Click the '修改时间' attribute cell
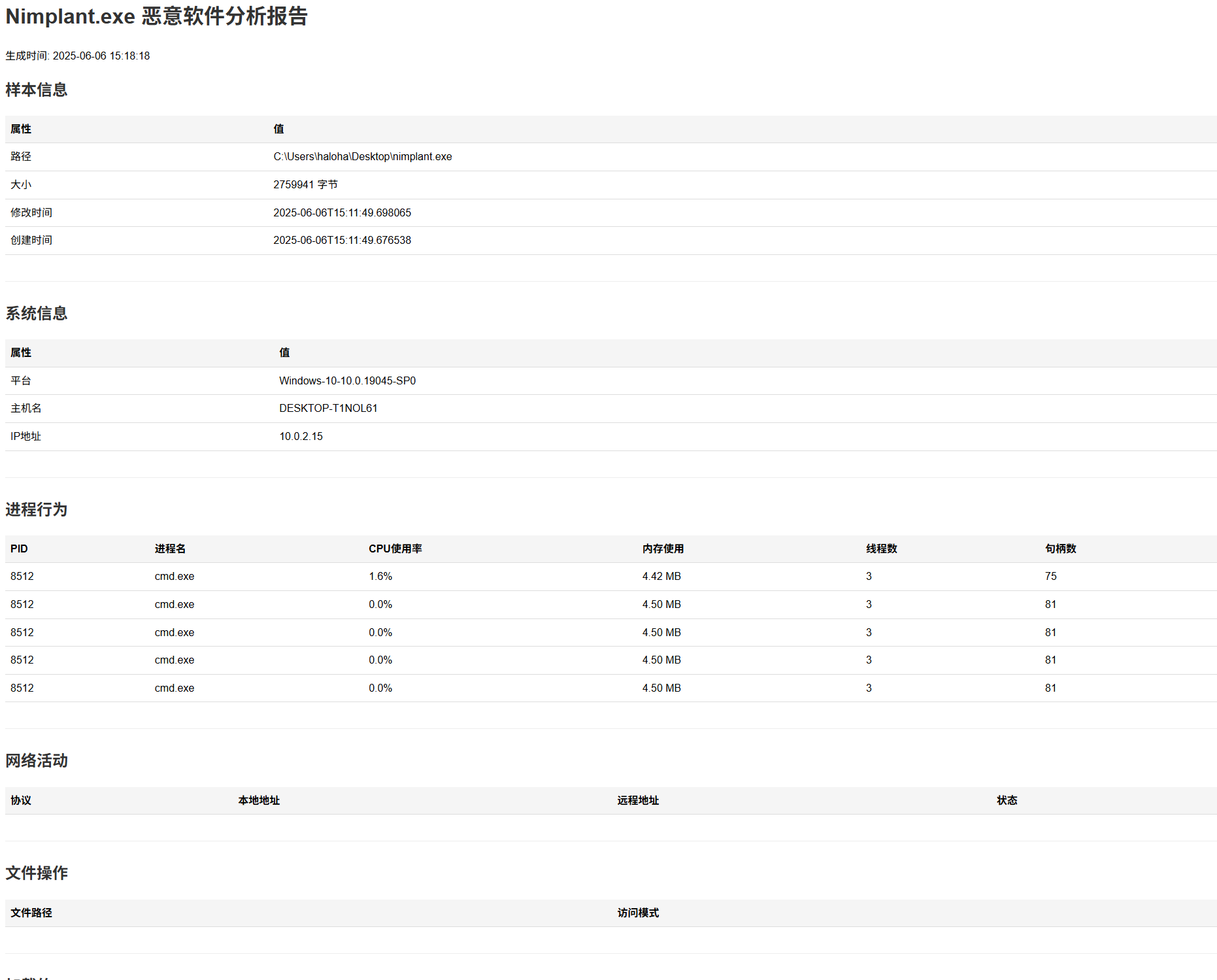Screen dimensions: 1217x980 (31, 213)
